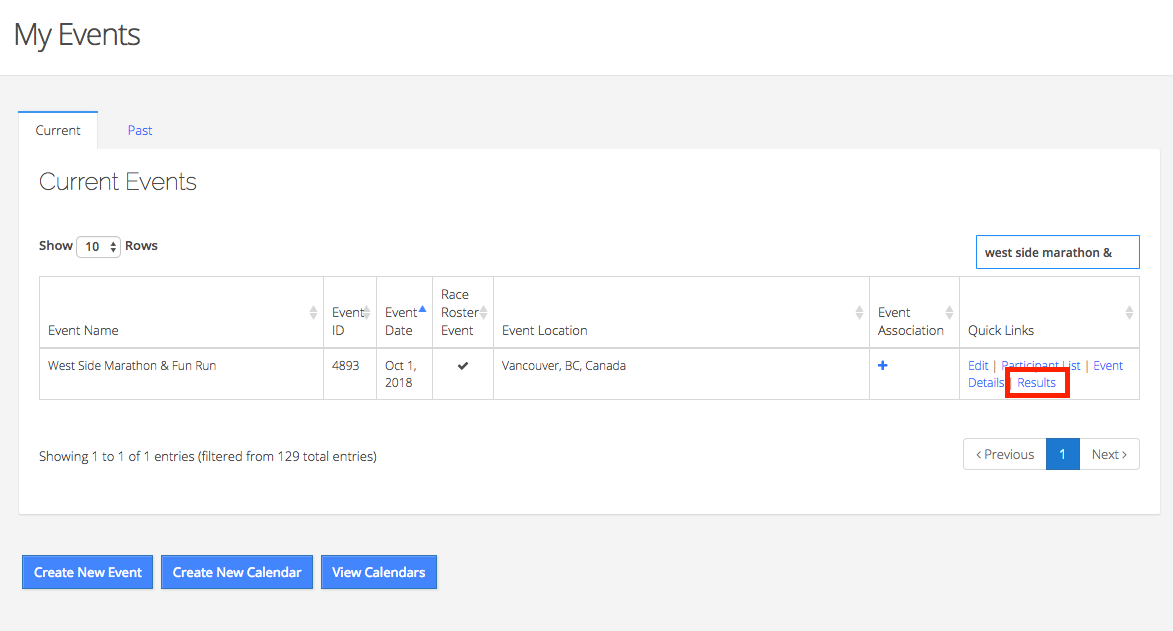Click the West Side Marathon & Fun Run name

(132, 365)
